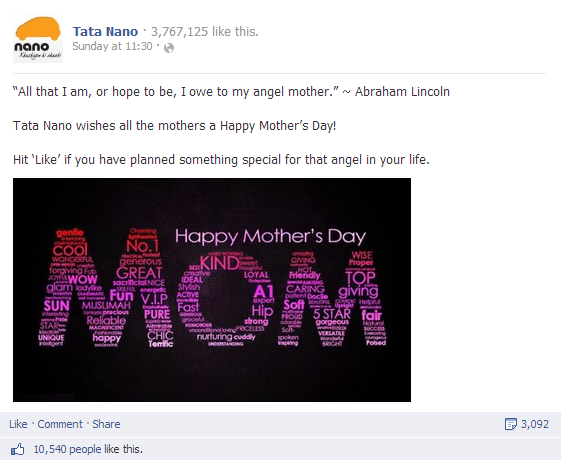Open the MOM word art photo
Screen dimensions: 562x461
tap(212, 290)
